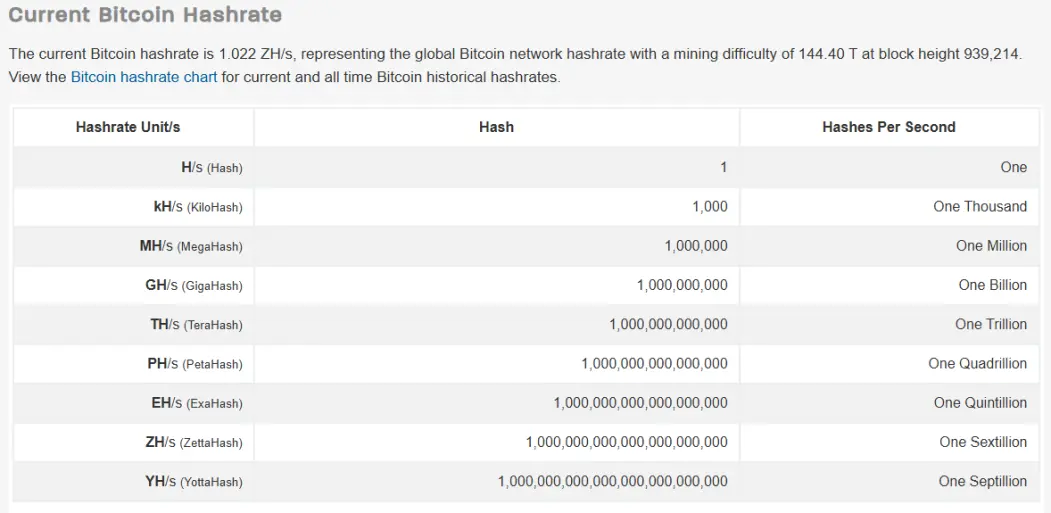Image resolution: width=1051 pixels, height=513 pixels.
Task: Select the YH/s row hash number
Action: (x=613, y=481)
